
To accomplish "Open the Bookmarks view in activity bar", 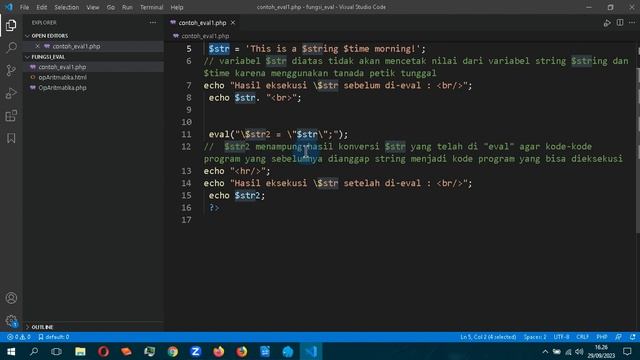I will (11, 138).
